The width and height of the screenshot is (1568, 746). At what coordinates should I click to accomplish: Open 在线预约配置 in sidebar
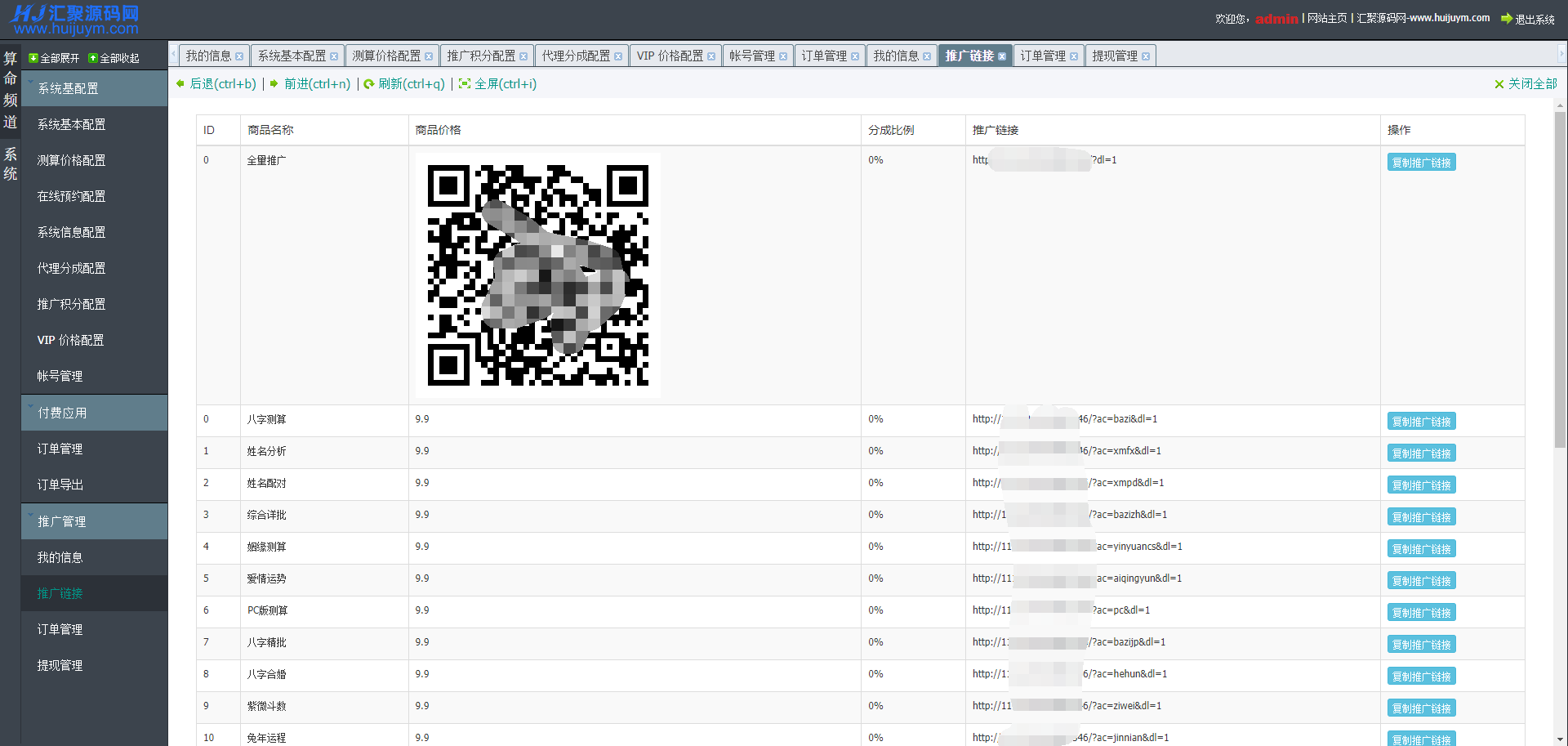pyautogui.click(x=95, y=196)
